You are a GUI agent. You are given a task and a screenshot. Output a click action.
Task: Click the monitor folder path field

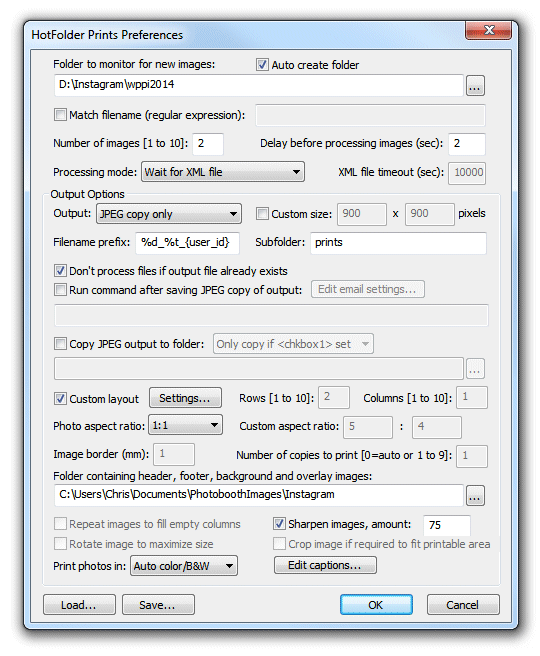click(259, 85)
